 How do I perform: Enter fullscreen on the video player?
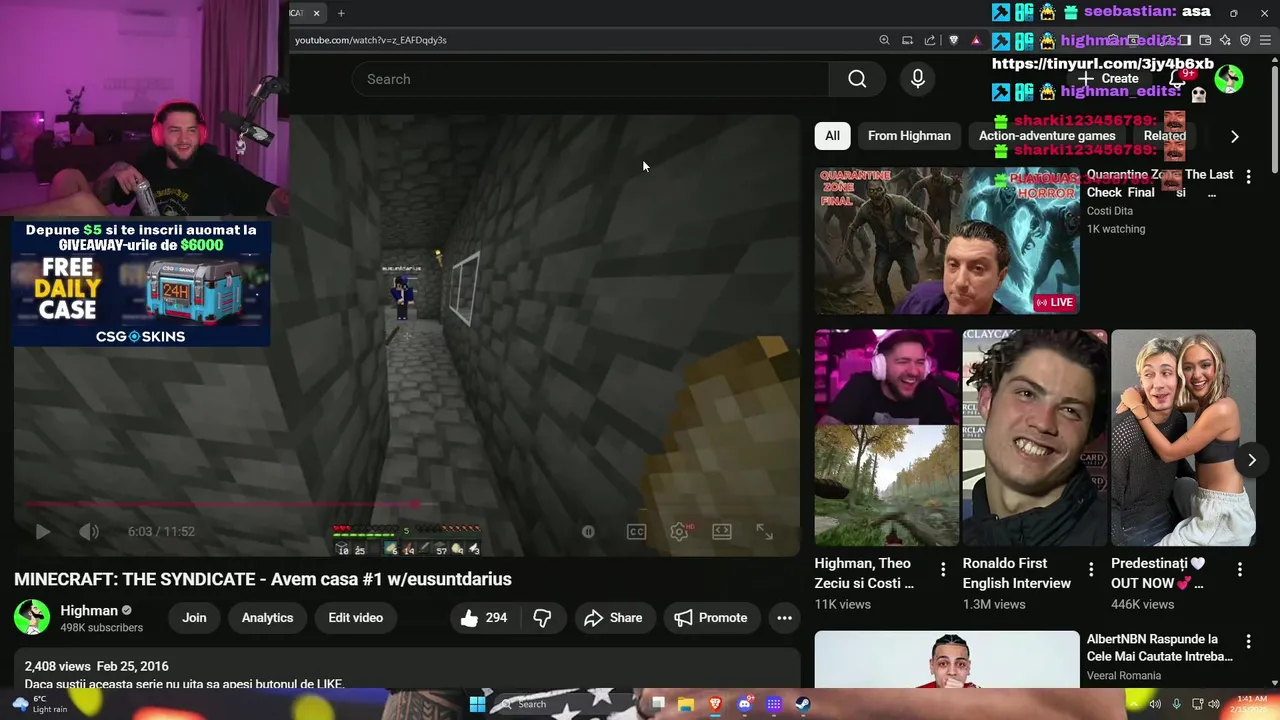point(765,532)
